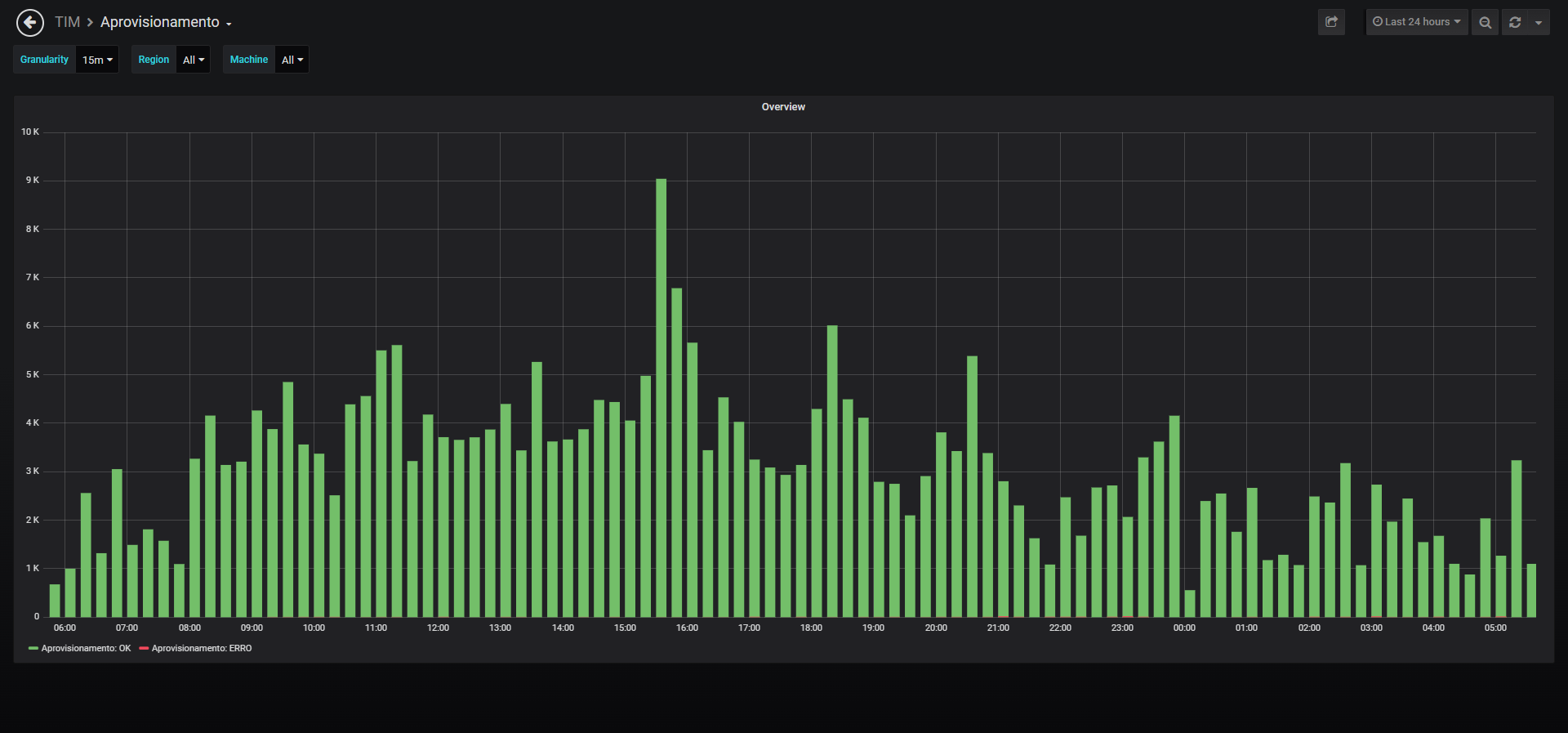Click the Granularity variable label
Screen dimensions: 1568x733
point(44,60)
